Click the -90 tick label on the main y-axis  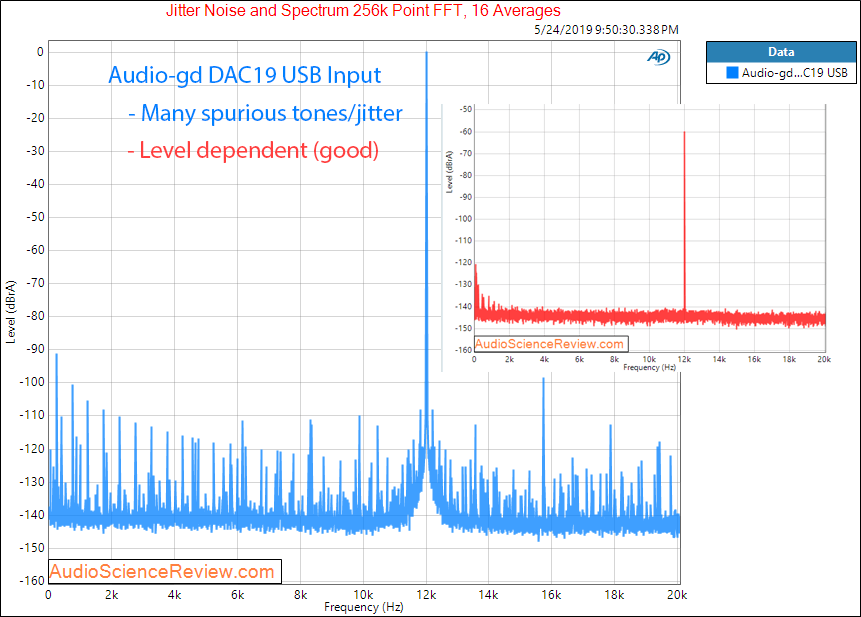[x=35, y=349]
